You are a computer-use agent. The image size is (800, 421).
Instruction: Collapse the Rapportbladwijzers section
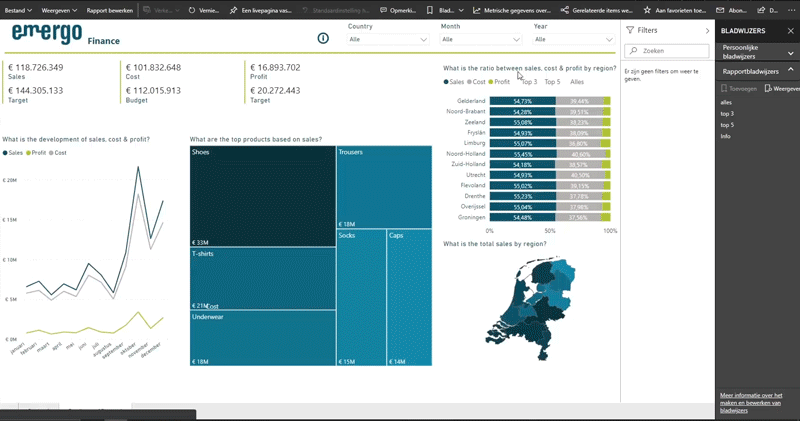point(790,71)
